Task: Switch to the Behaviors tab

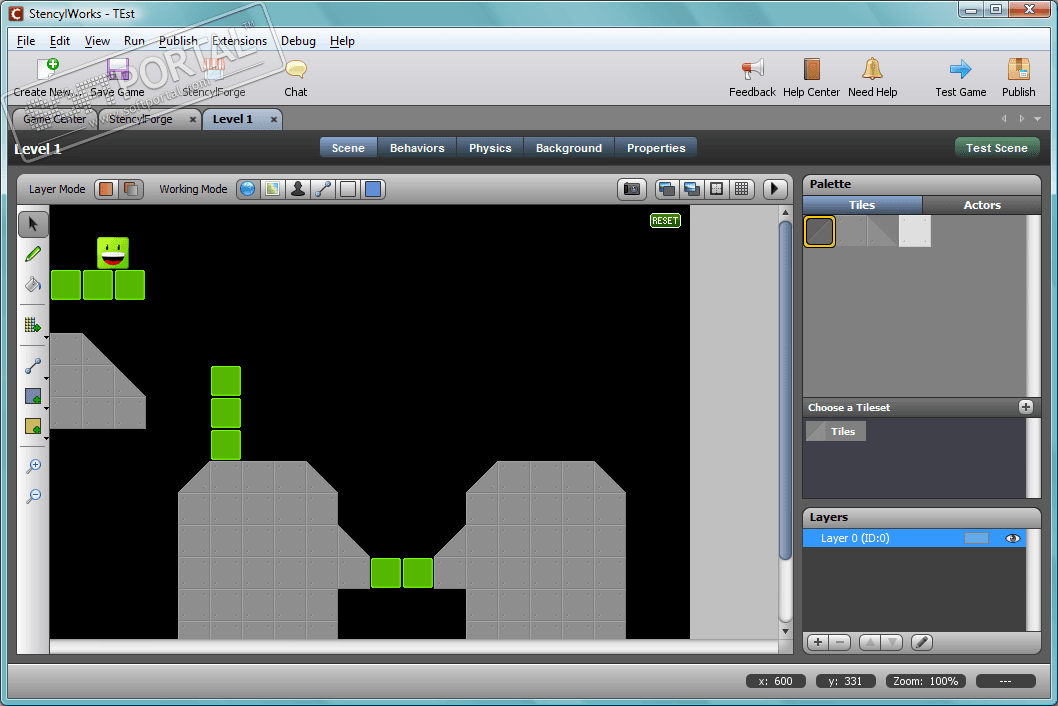Action: 417,148
